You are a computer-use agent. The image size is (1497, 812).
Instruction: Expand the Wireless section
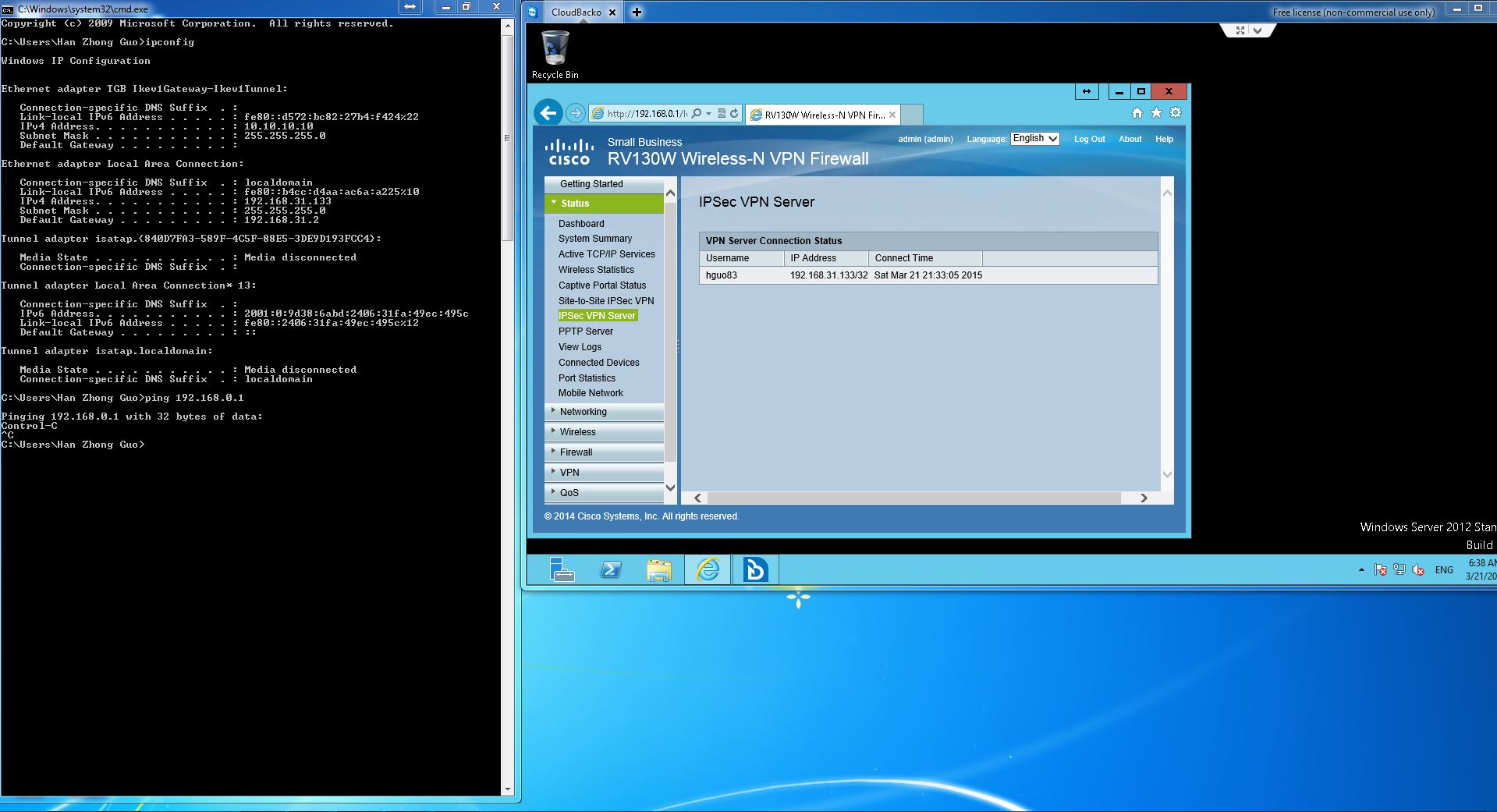(x=604, y=432)
